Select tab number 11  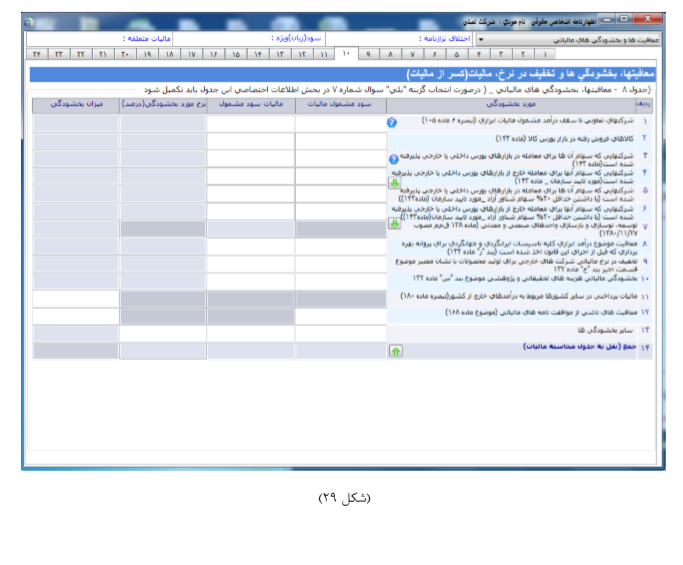[323, 54]
